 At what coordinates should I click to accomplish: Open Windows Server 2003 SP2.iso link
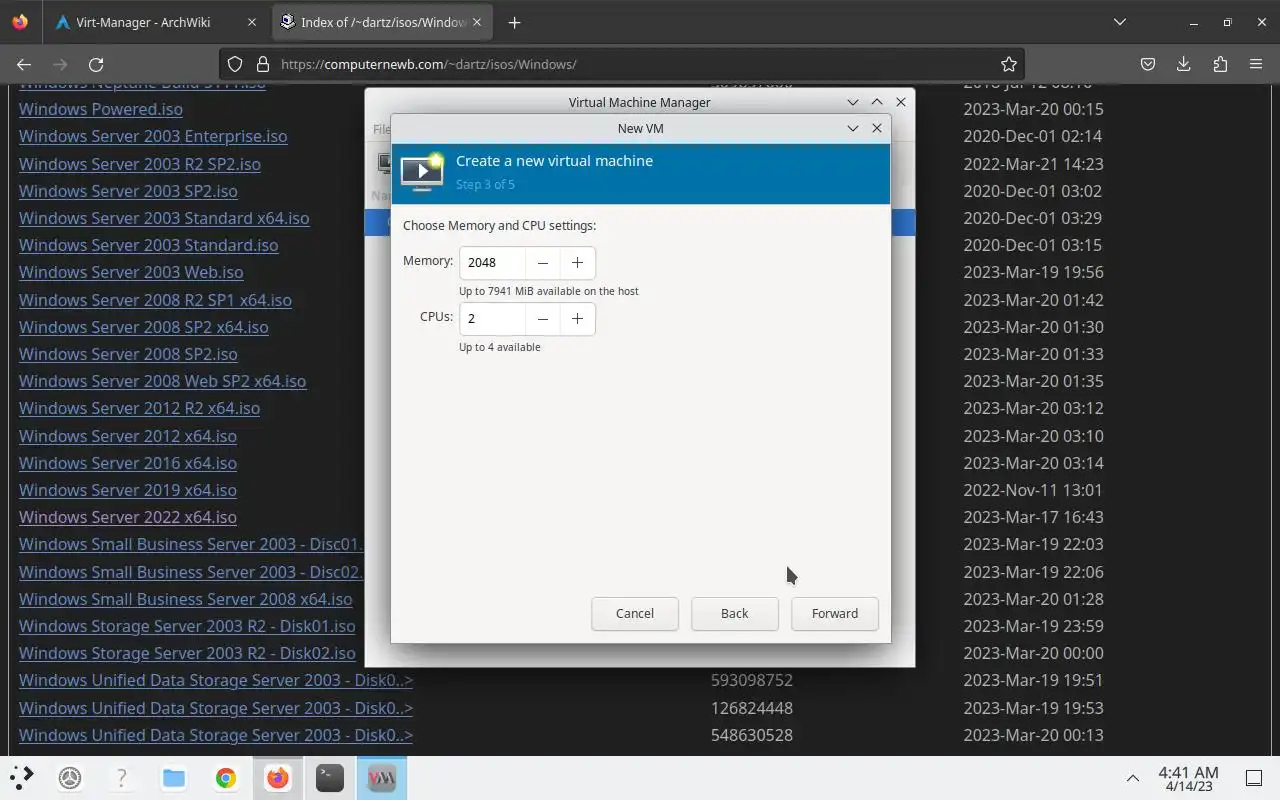128,191
